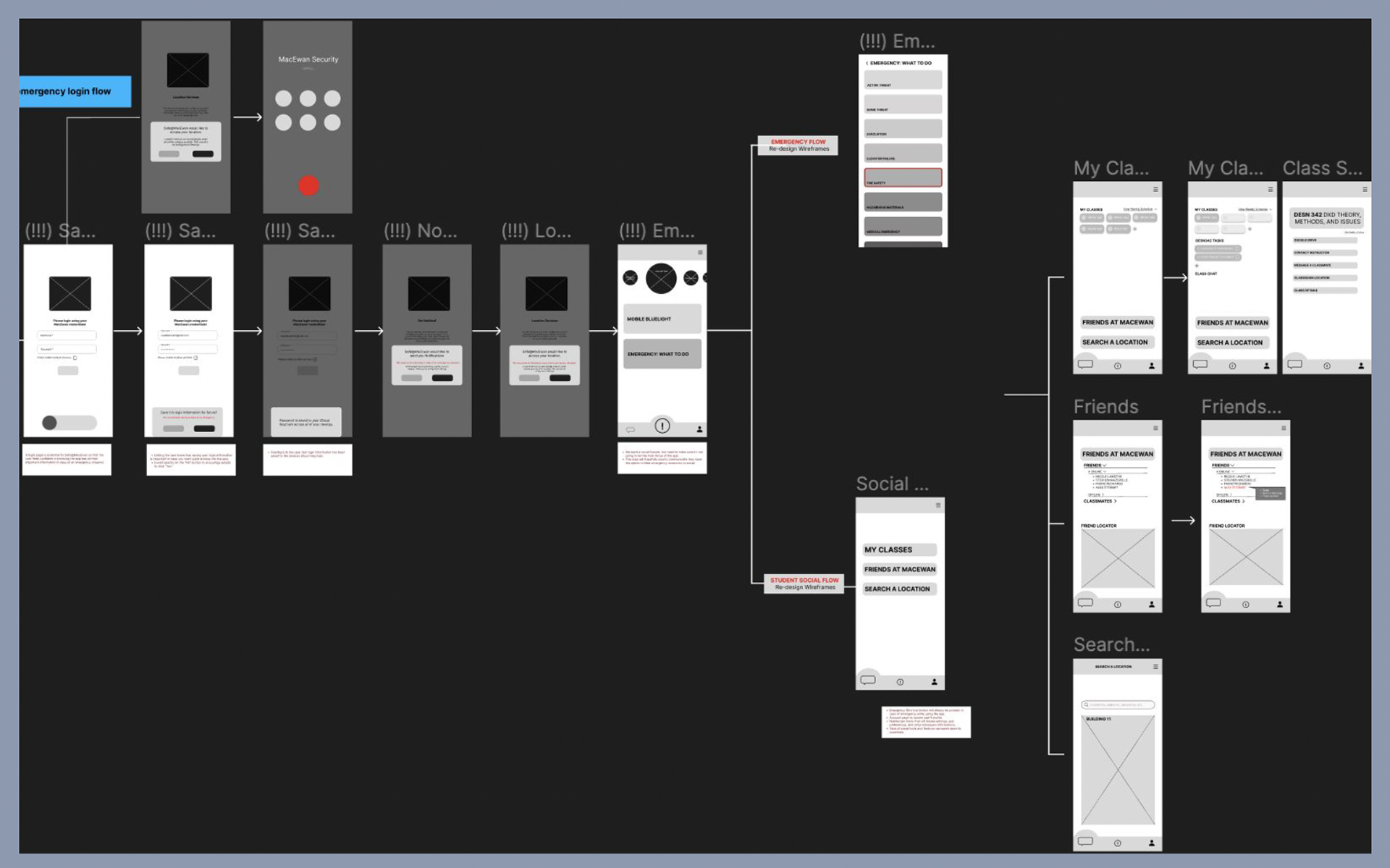The width and height of the screenshot is (1390, 868).
Task: Click the search field on Search a Location screen
Action: pos(1118,704)
